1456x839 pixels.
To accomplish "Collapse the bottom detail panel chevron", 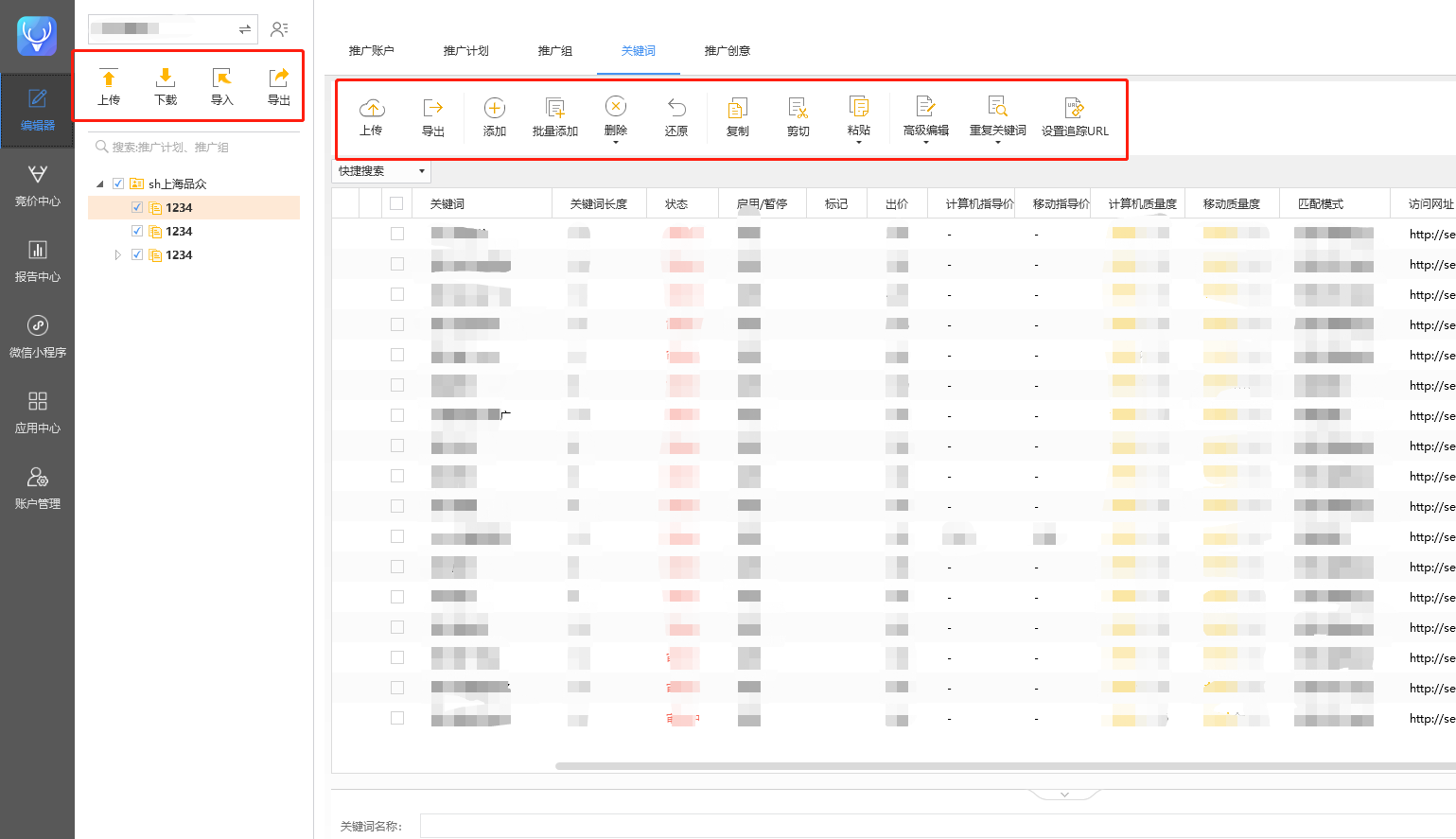I will pyautogui.click(x=1064, y=795).
